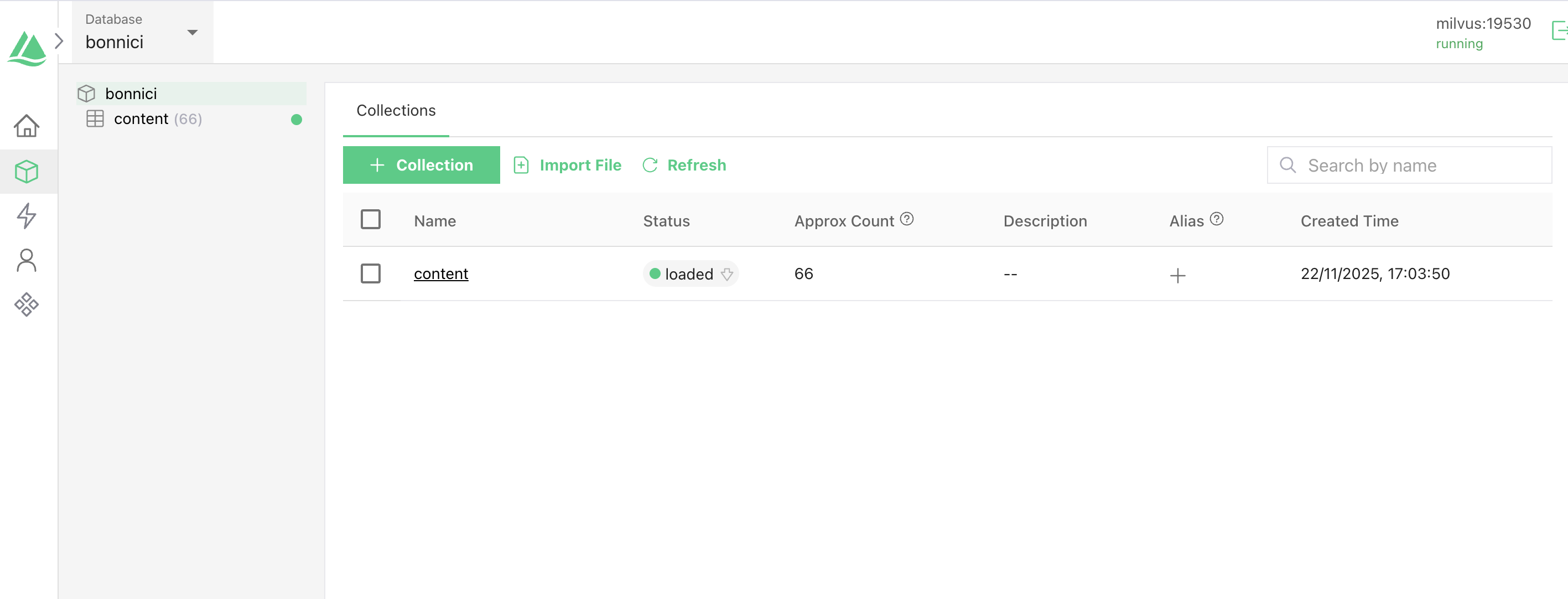Click the Search by name field
The width and height of the screenshot is (1568, 599).
coord(1409,164)
